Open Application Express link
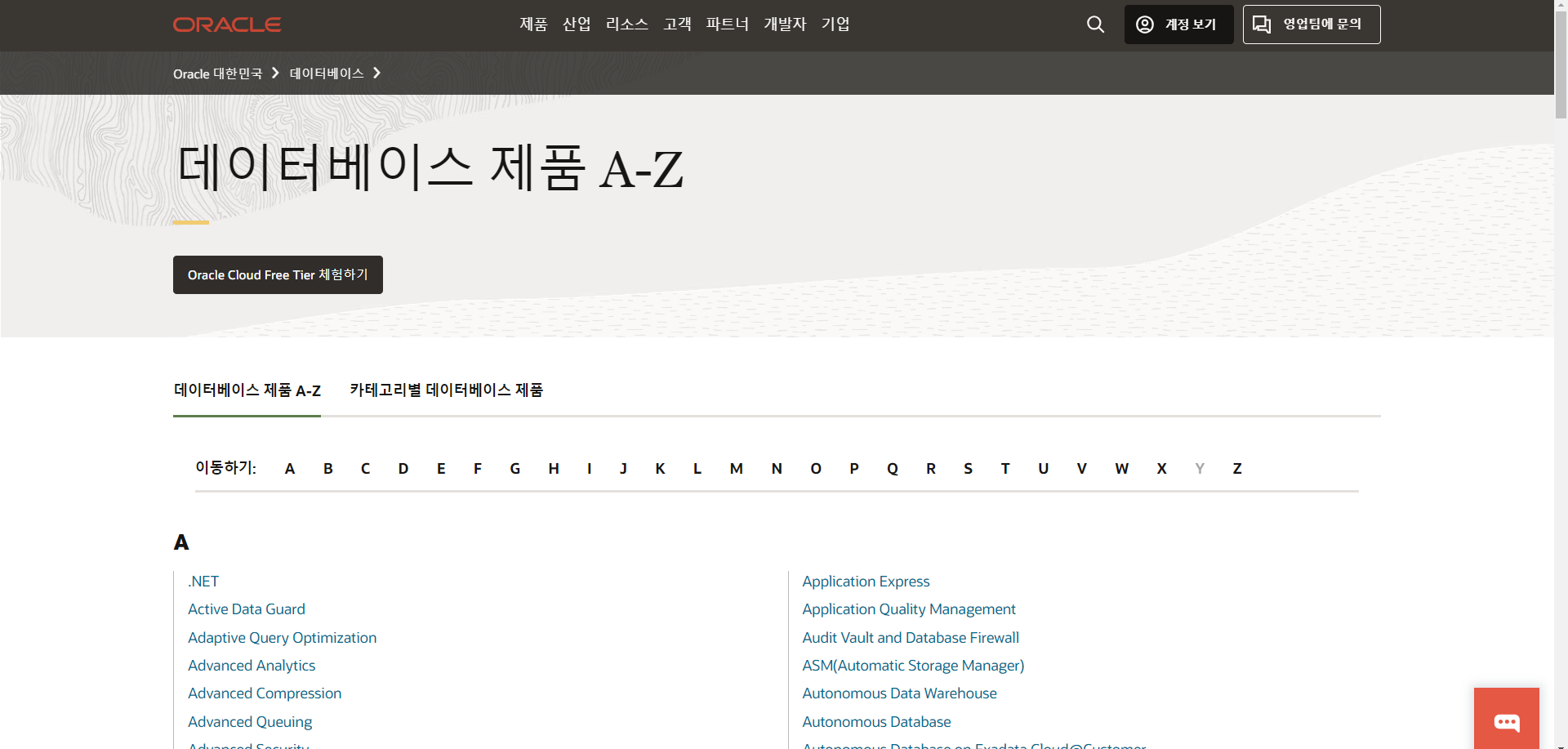This screenshot has width=1568, height=749. 866,582
